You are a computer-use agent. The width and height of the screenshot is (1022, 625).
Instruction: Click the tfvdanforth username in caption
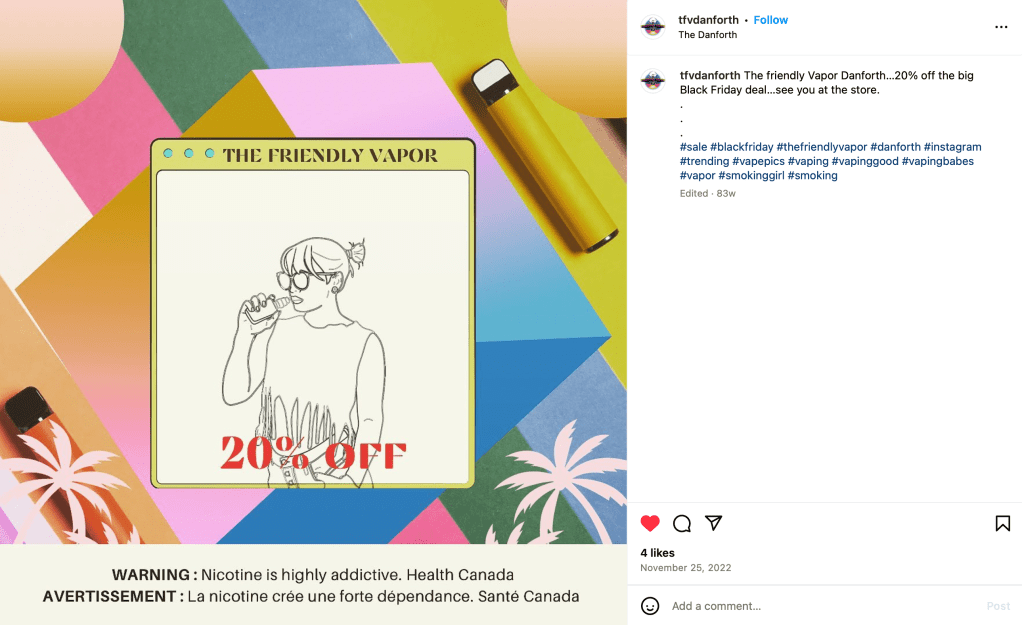[x=710, y=76]
